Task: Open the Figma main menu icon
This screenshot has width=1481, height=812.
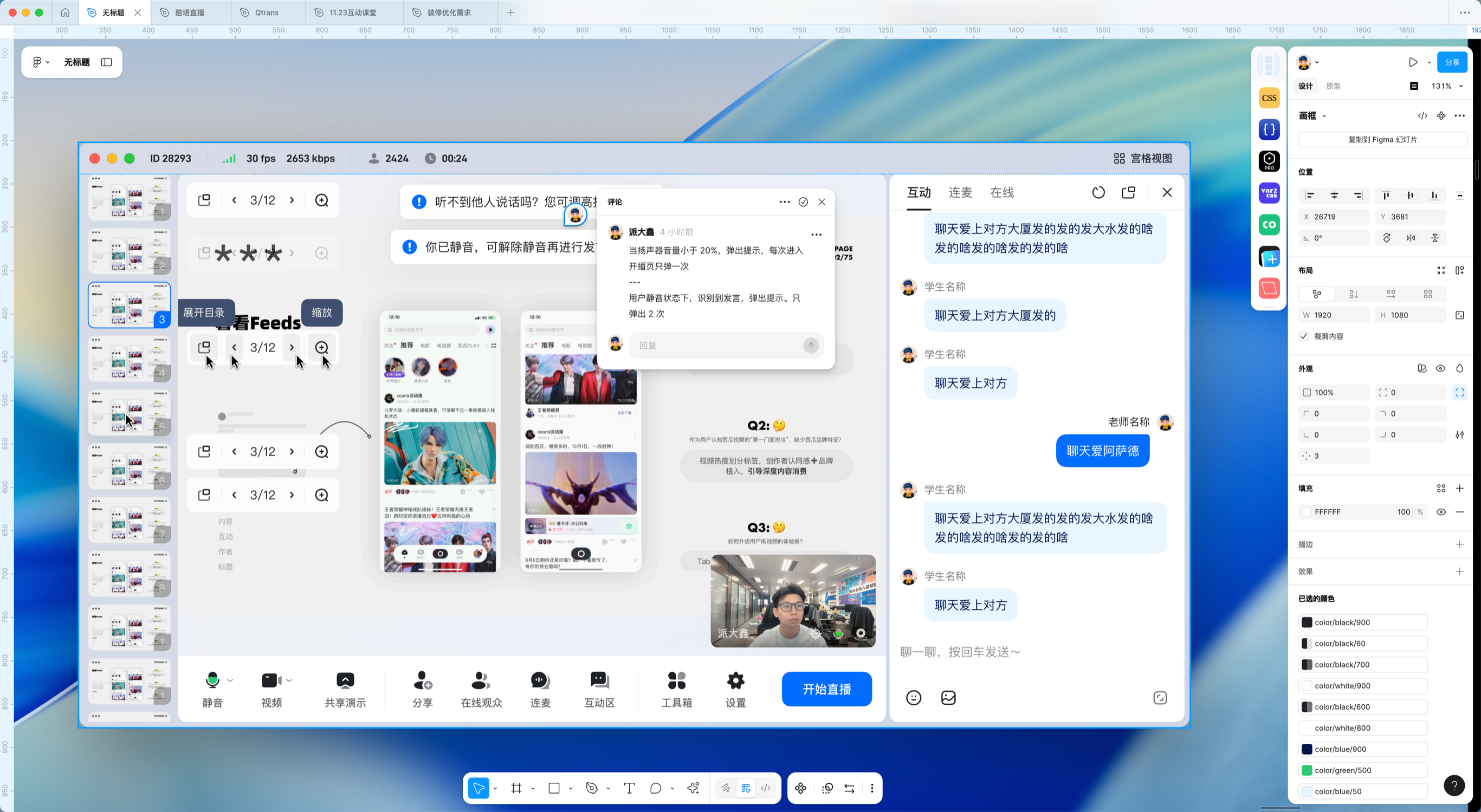Action: pyautogui.click(x=37, y=62)
